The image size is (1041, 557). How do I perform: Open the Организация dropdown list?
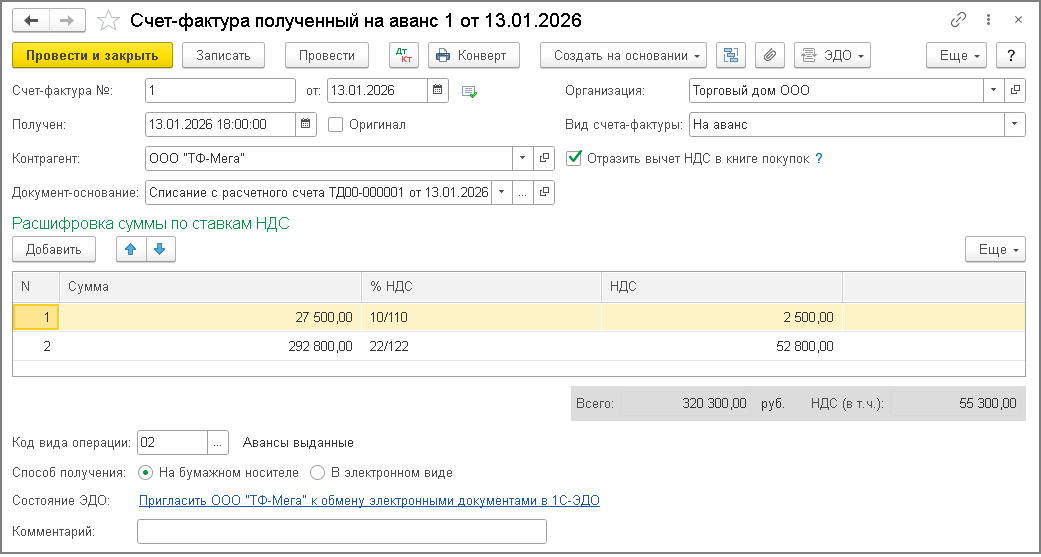pos(994,91)
